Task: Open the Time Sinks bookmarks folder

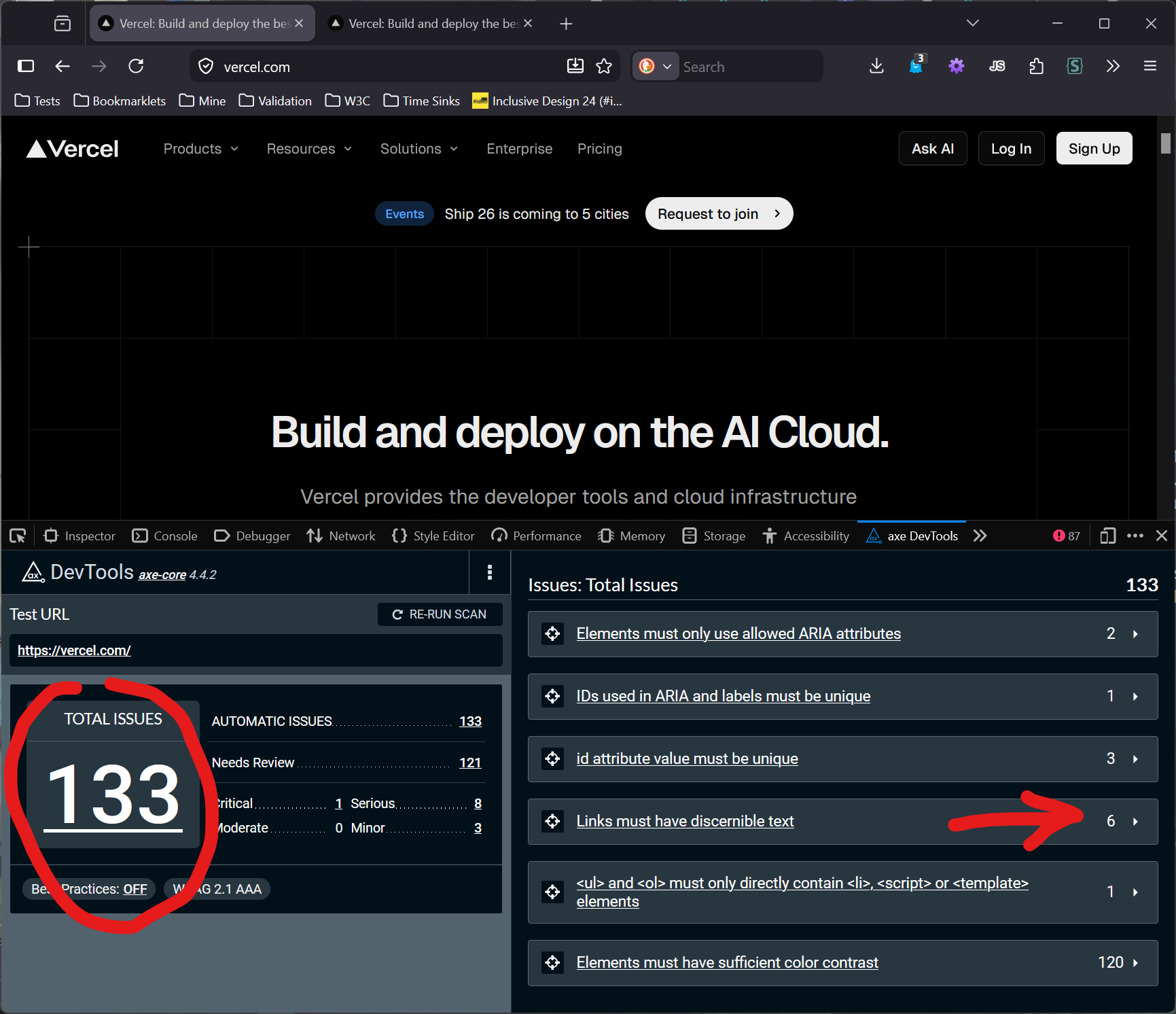Action: pyautogui.click(x=421, y=101)
